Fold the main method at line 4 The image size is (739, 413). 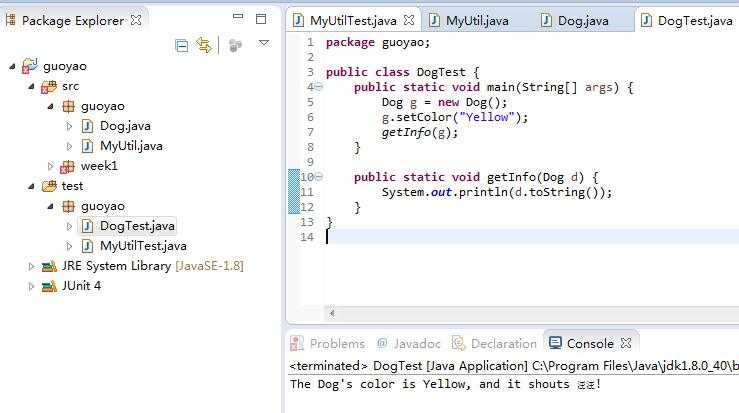(x=319, y=87)
